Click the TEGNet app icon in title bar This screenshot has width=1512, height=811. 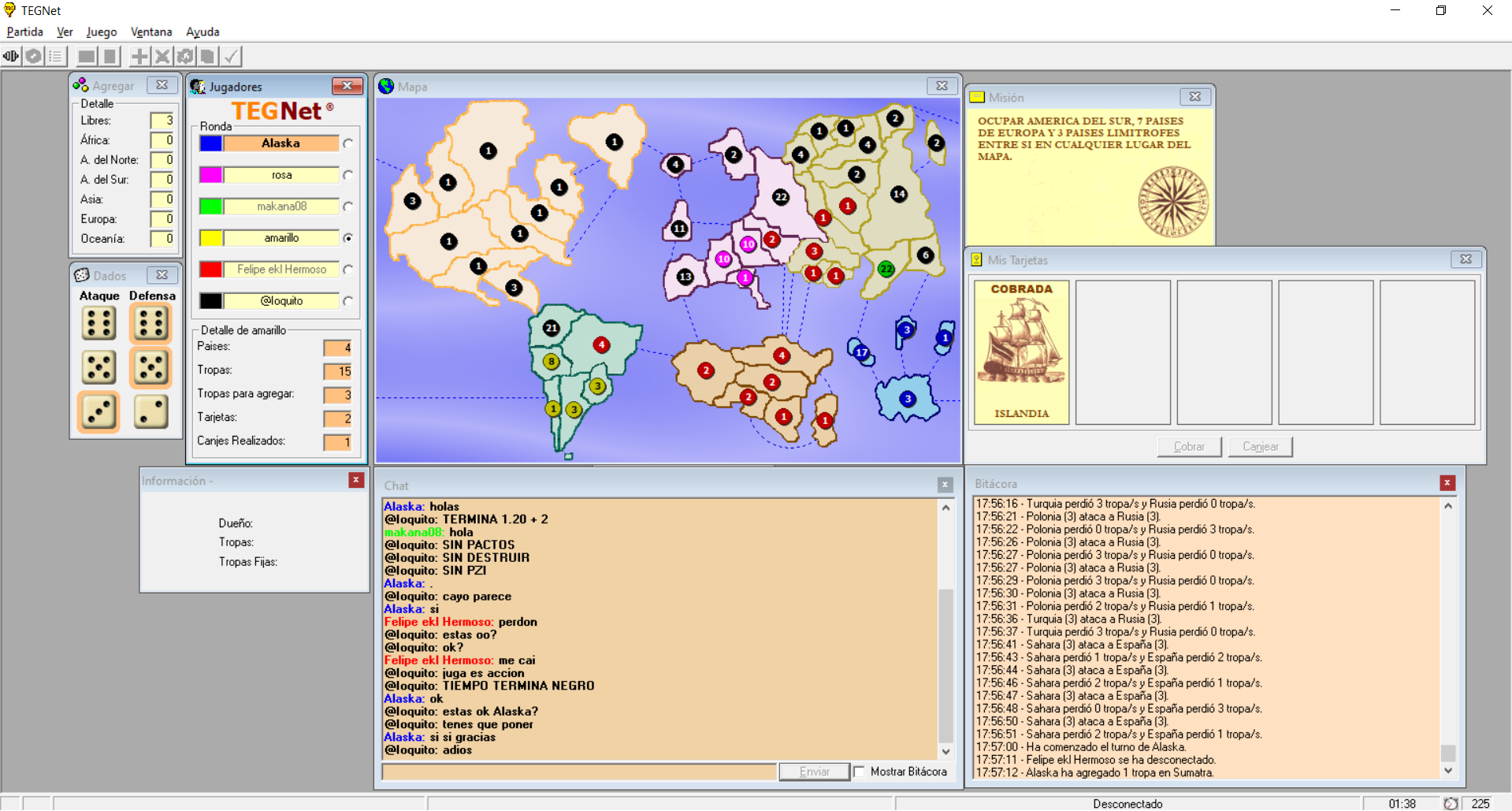[x=10, y=10]
